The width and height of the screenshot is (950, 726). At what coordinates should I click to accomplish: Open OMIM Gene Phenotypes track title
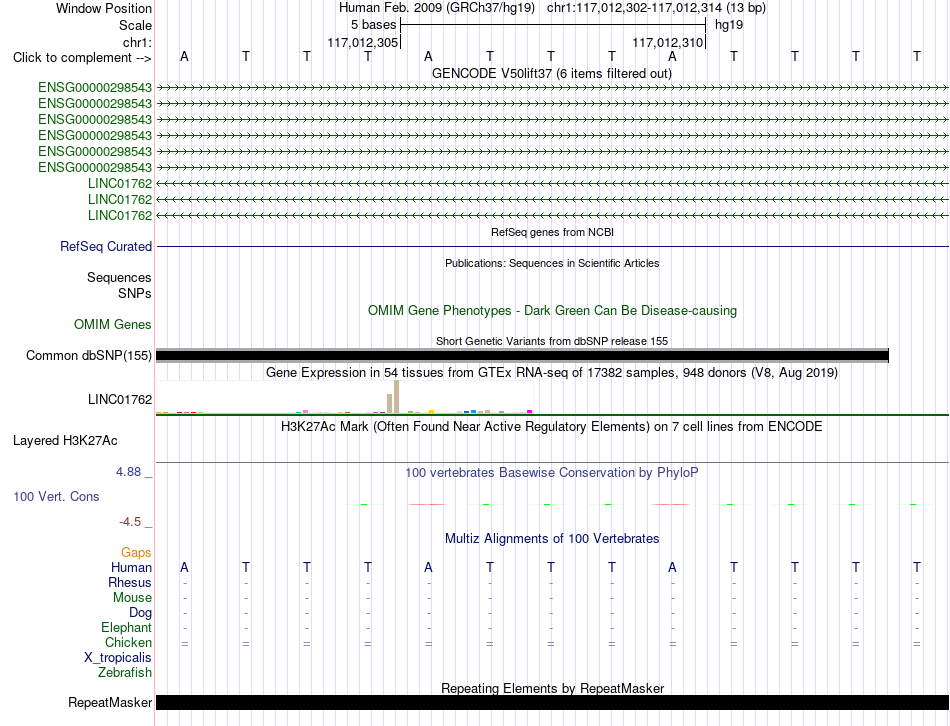coord(552,310)
